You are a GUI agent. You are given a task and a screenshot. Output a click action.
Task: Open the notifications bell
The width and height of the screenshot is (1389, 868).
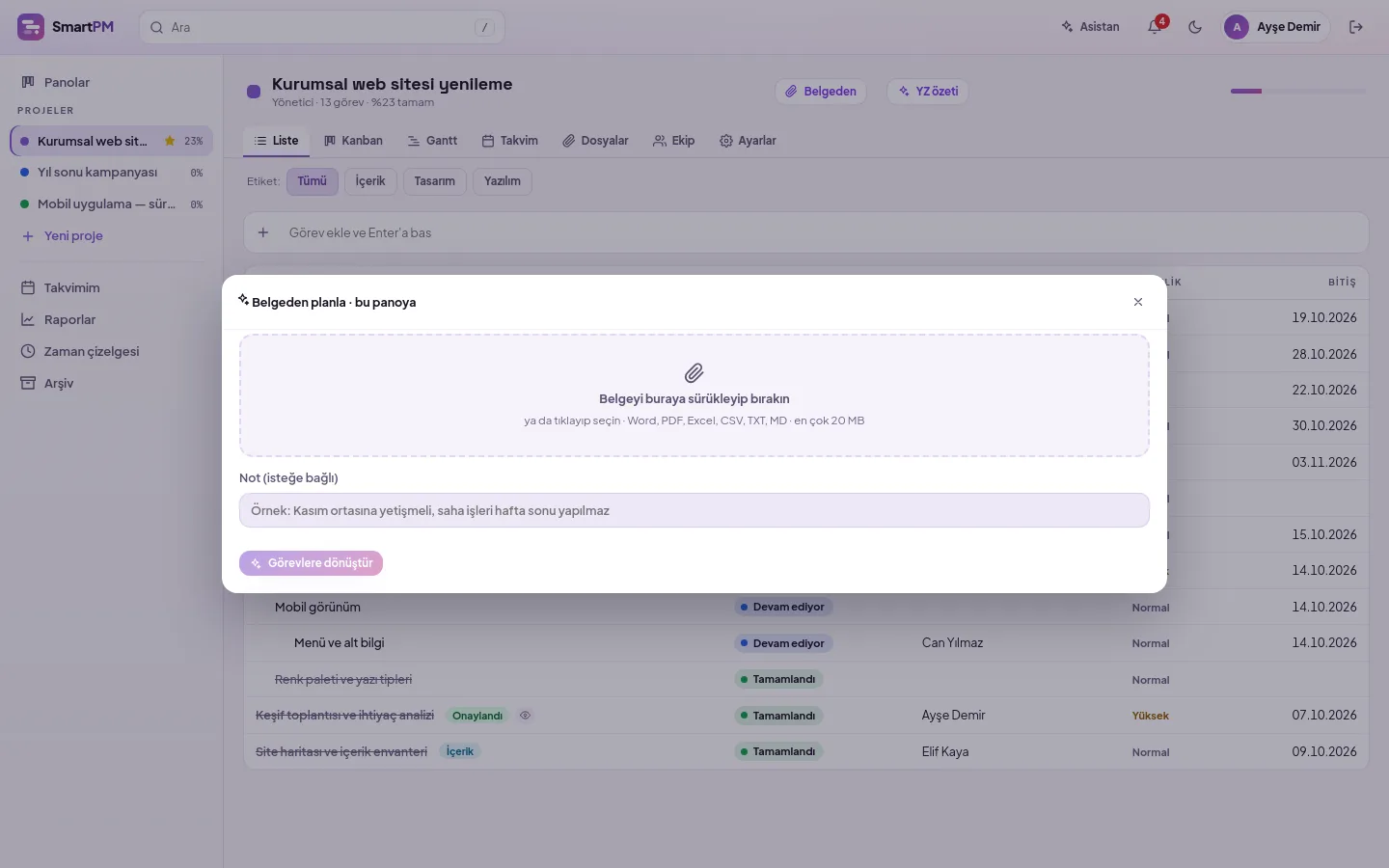pyautogui.click(x=1155, y=27)
